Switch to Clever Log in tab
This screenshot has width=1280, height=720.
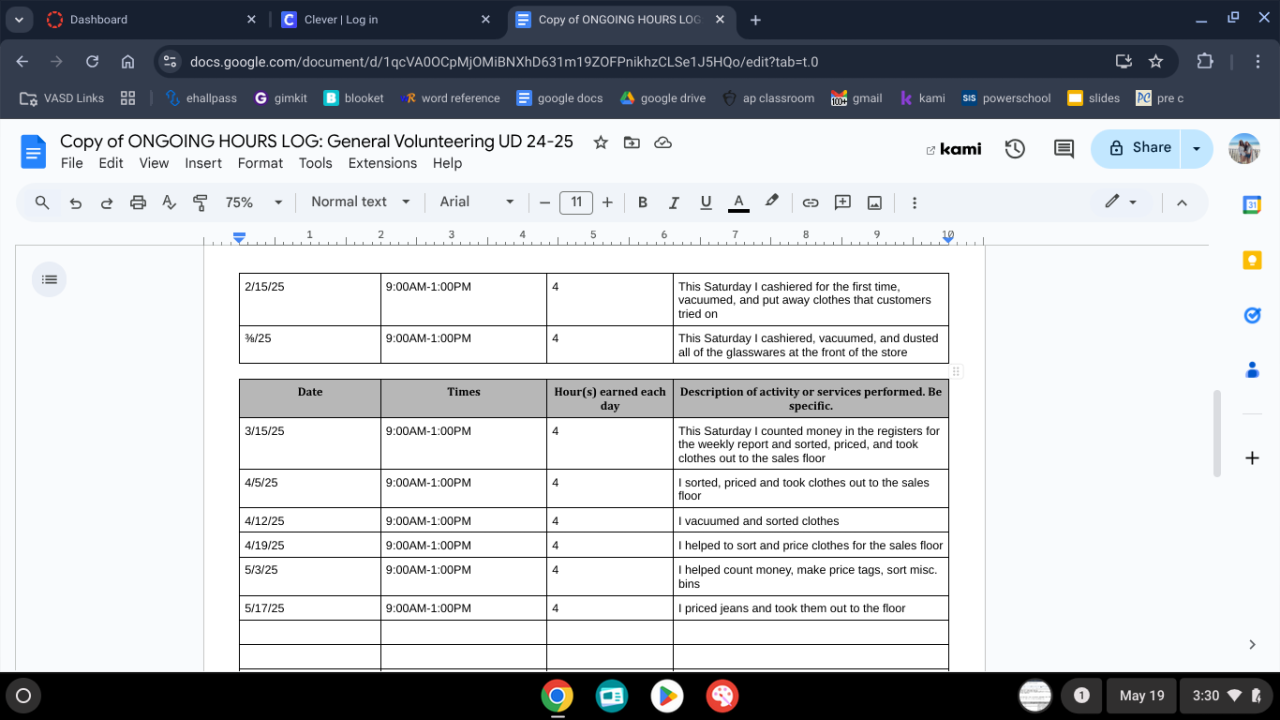pyautogui.click(x=385, y=20)
